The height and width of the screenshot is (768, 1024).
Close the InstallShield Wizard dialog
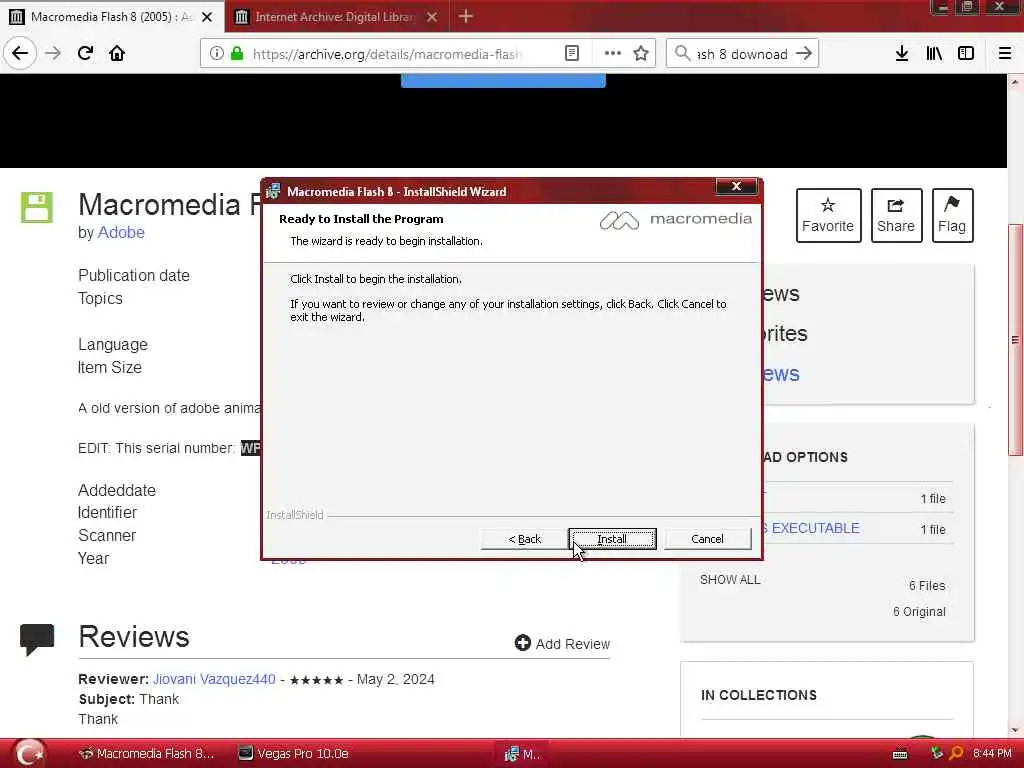click(x=736, y=187)
